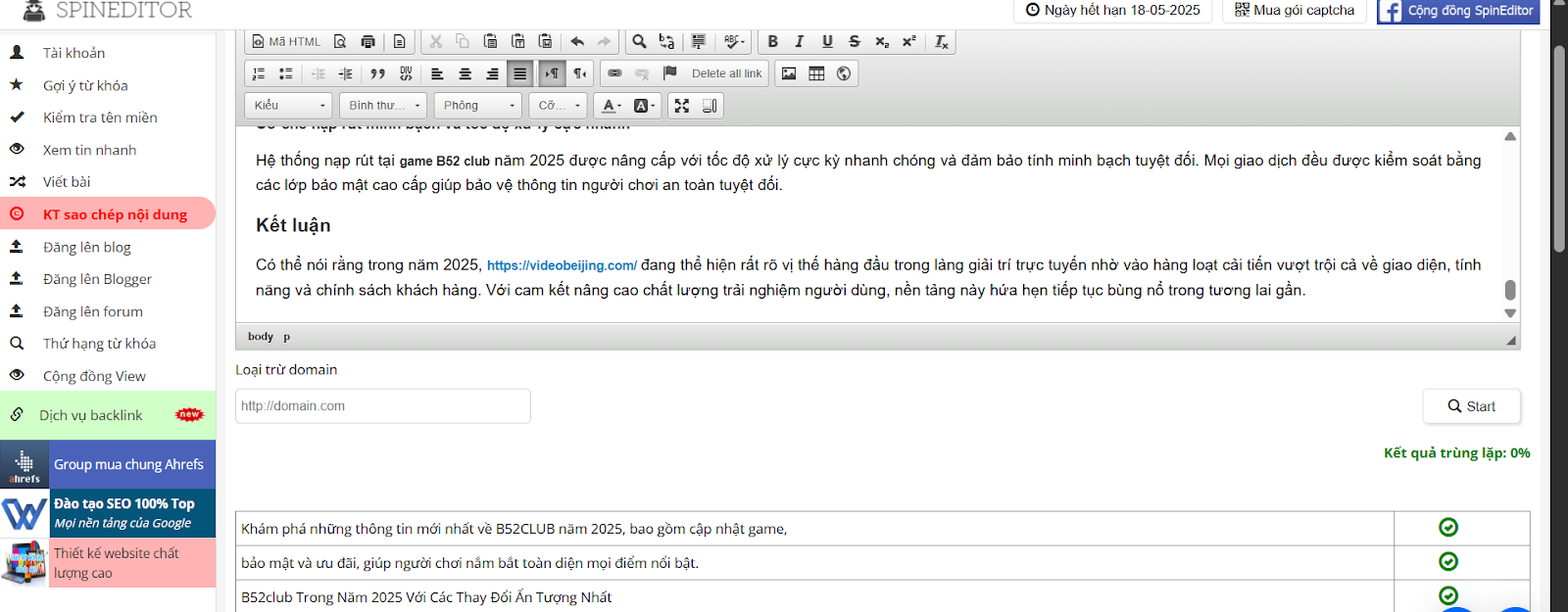Click the Anchor flag icon
Viewport: 1568px width, 612px height.
[670, 73]
